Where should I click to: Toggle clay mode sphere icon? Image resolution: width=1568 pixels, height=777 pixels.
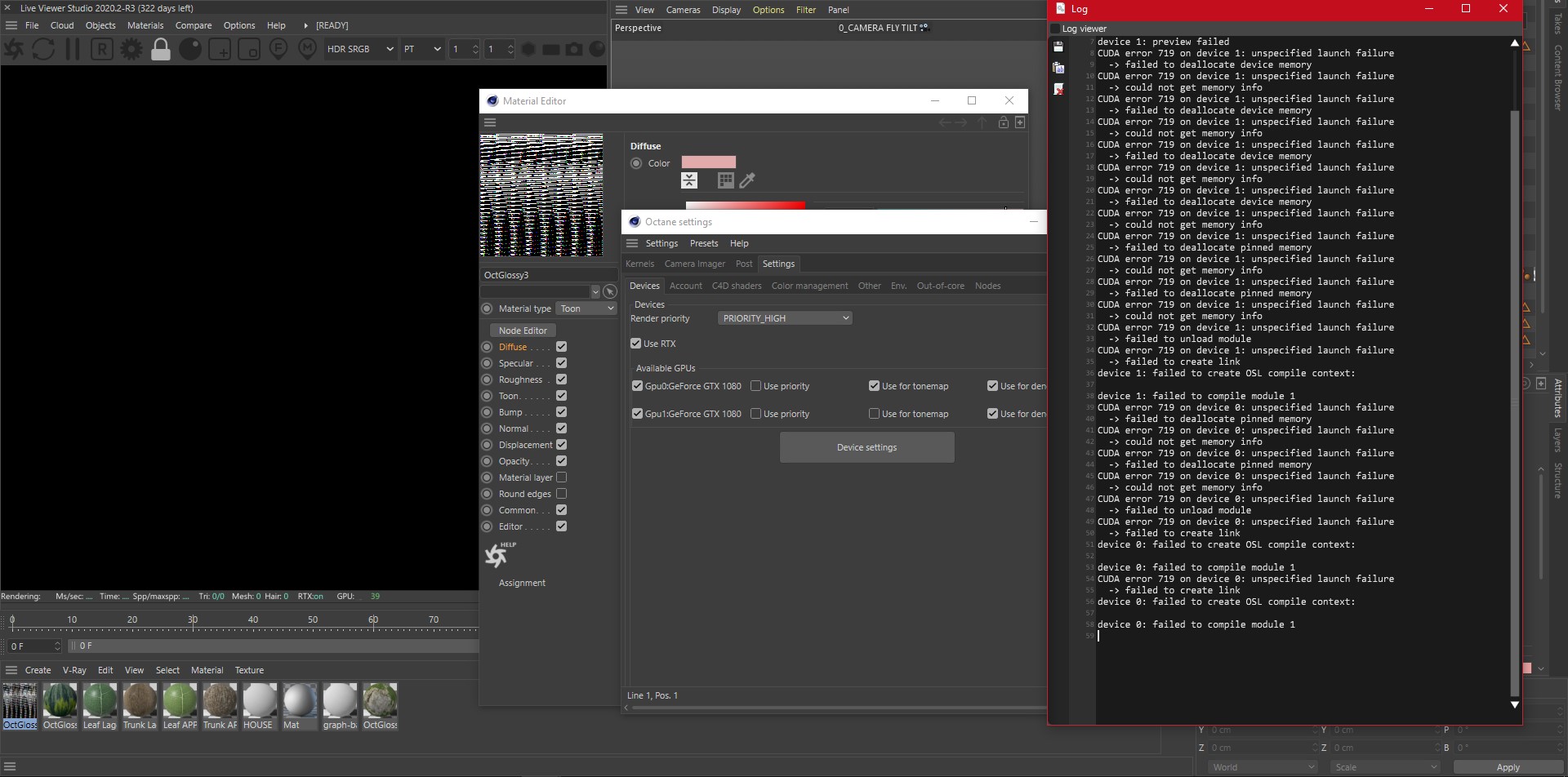pos(190,49)
